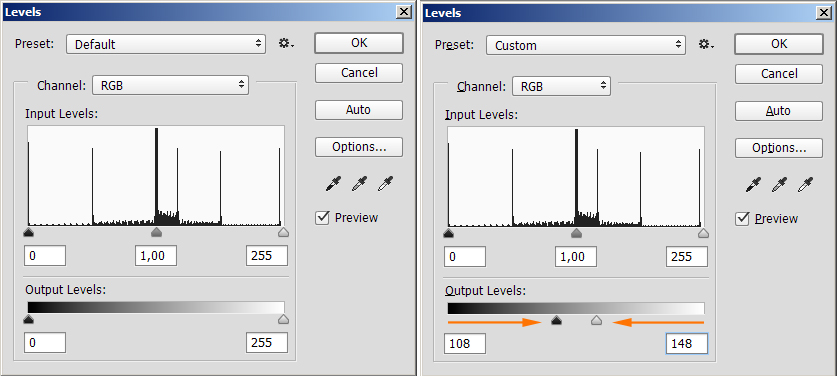The width and height of the screenshot is (837, 376).
Task: Toggle Preview checkbox in left Levels dialog
Action: [322, 217]
